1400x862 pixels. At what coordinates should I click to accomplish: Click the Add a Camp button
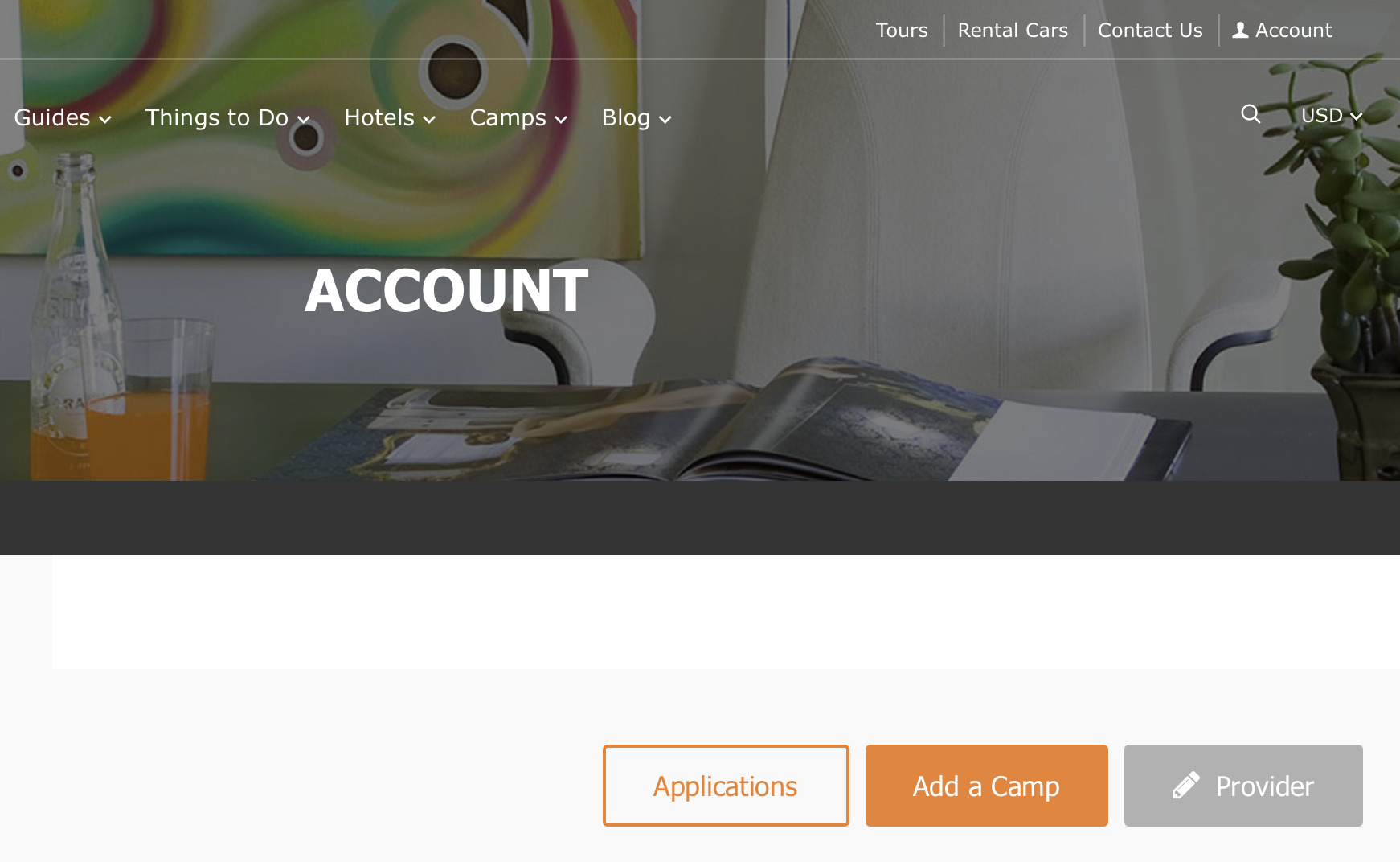pos(987,786)
